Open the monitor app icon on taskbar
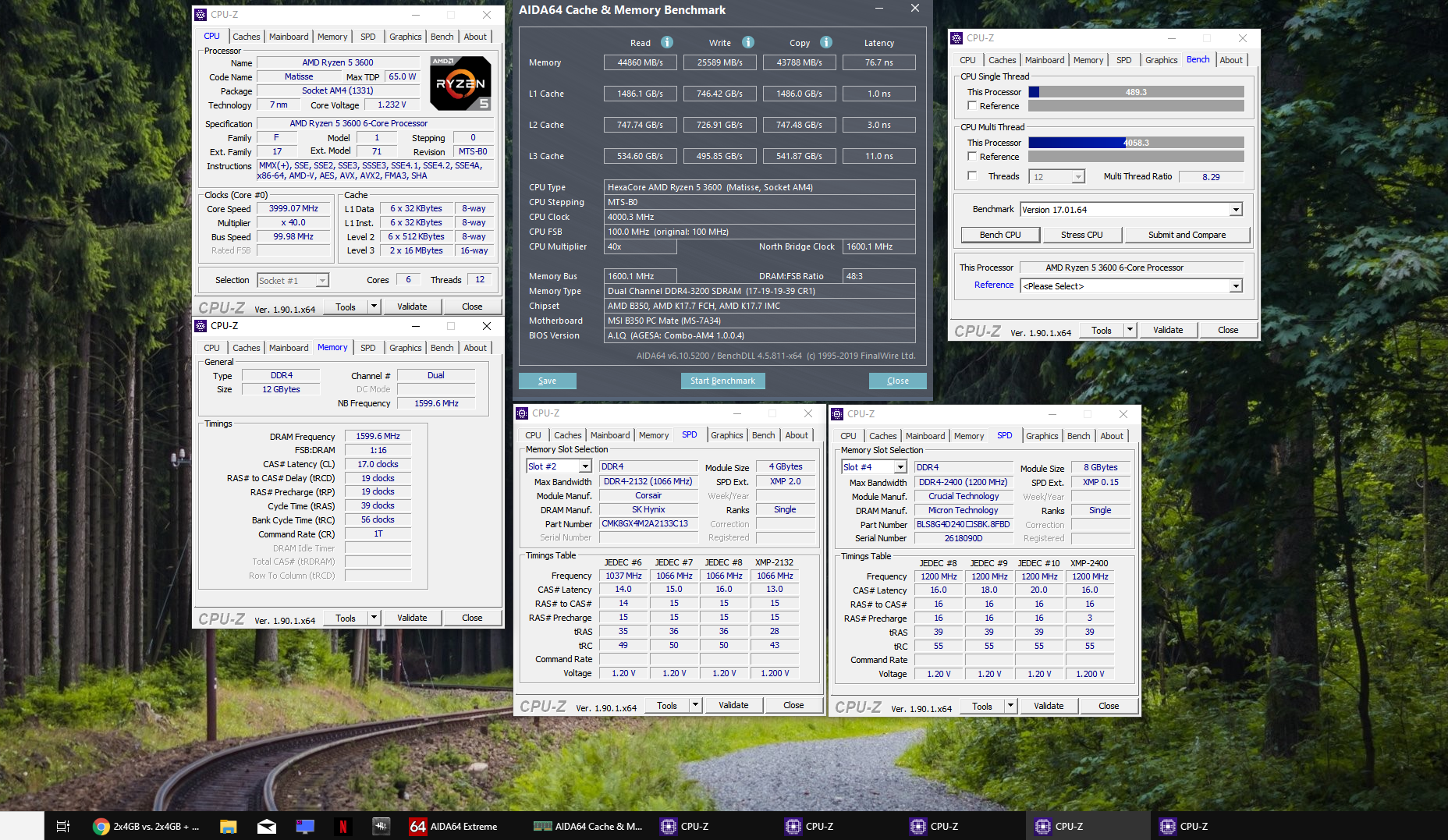The width and height of the screenshot is (1448, 840). (304, 826)
